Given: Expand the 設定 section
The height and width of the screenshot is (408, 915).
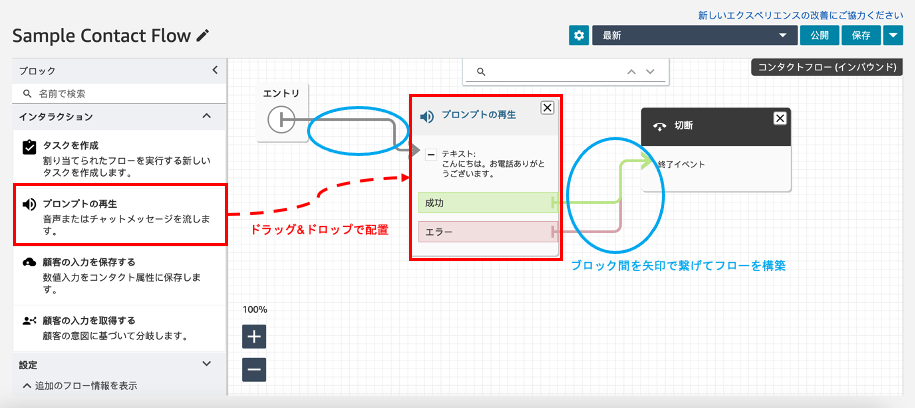Looking at the screenshot, I should coord(206,363).
